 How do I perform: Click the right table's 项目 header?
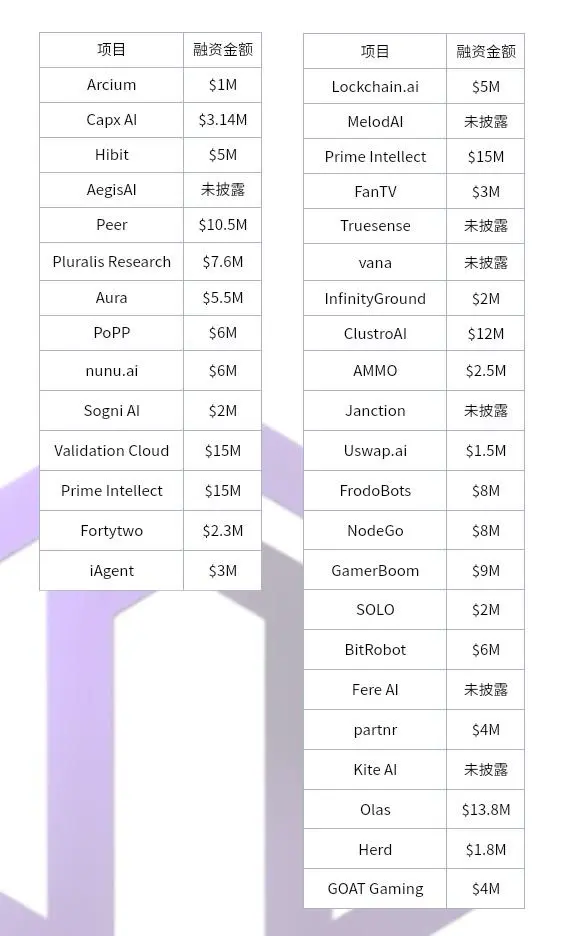click(375, 51)
